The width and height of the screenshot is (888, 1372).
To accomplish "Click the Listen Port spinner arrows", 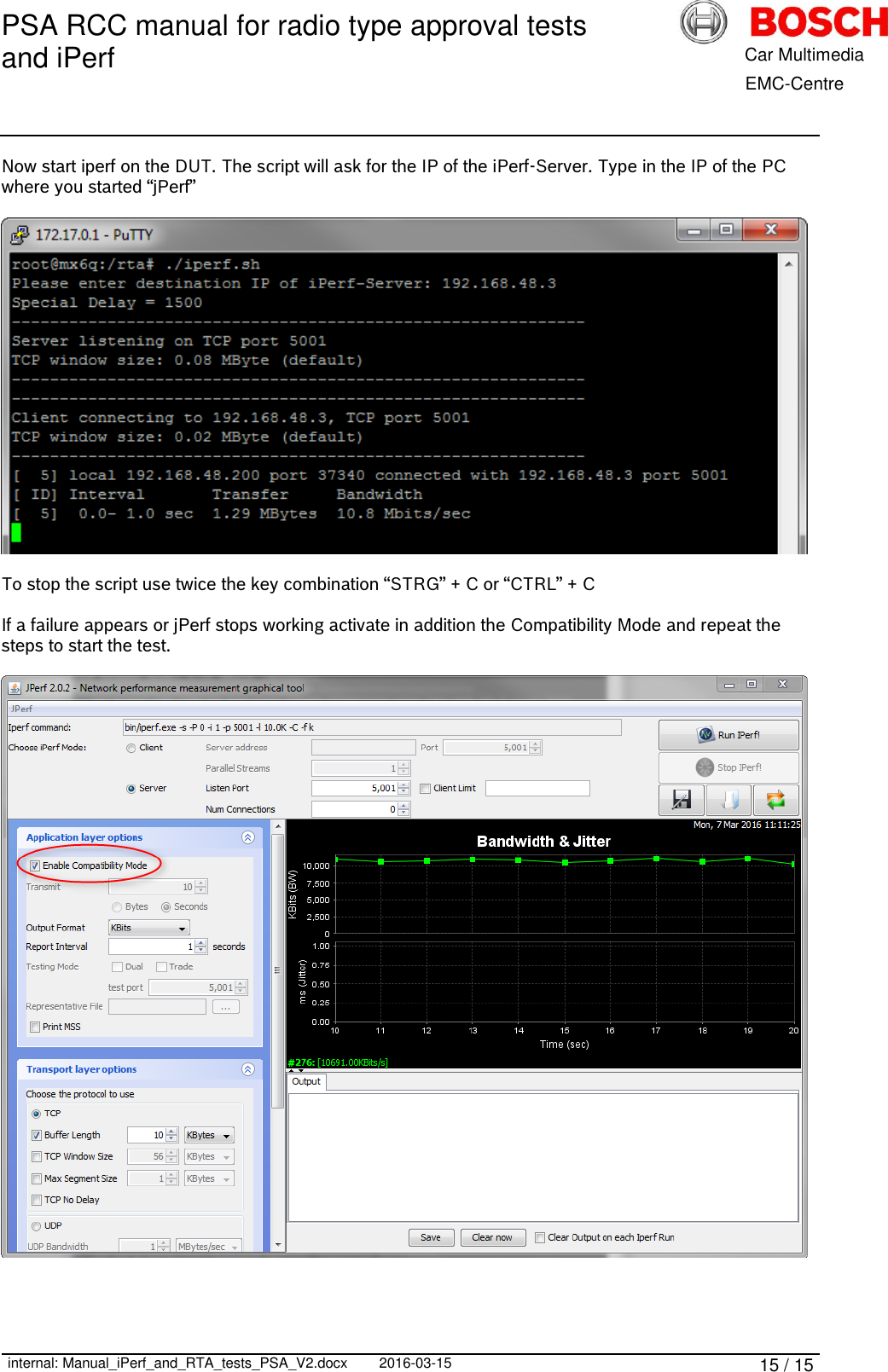I will pyautogui.click(x=404, y=789).
